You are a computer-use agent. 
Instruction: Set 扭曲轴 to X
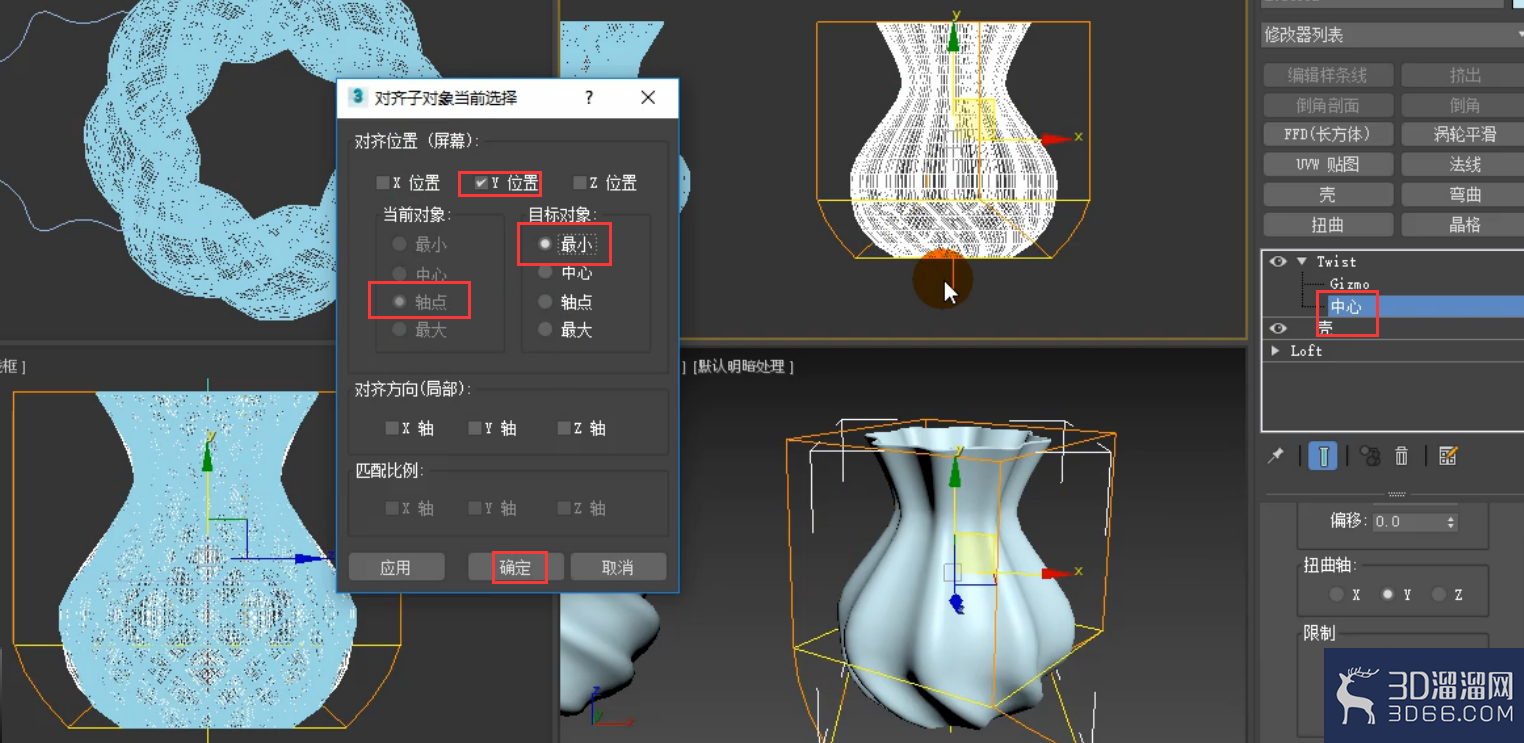(1336, 594)
